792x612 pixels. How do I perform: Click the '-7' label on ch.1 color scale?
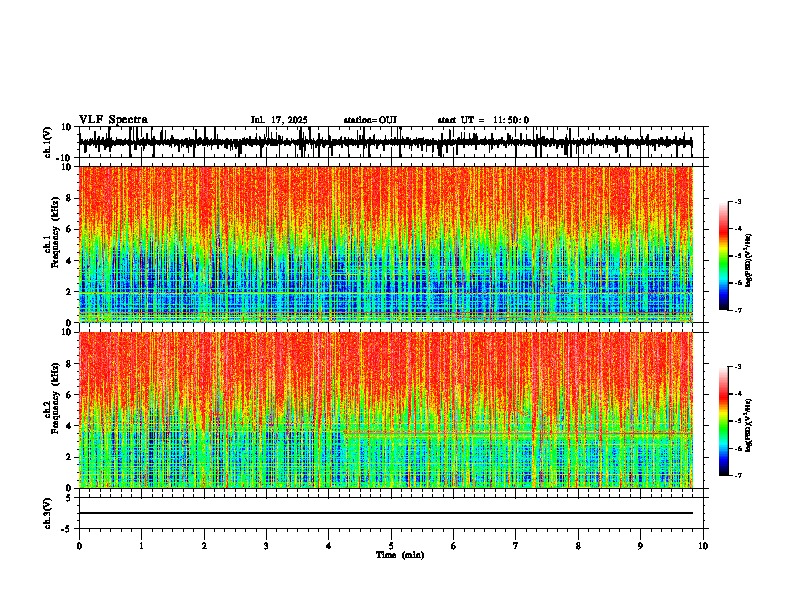point(737,310)
